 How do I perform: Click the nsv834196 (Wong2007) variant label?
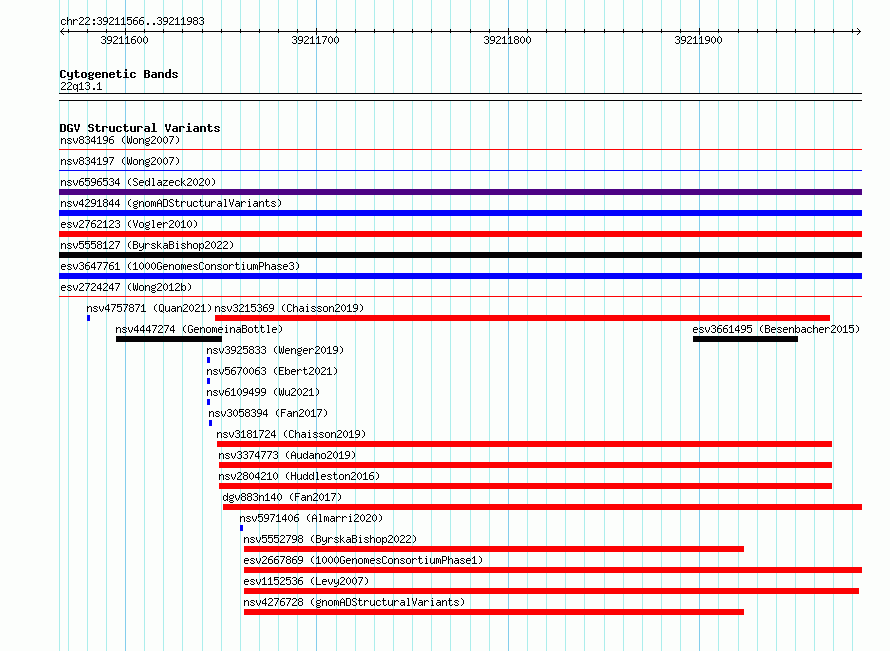[120, 140]
